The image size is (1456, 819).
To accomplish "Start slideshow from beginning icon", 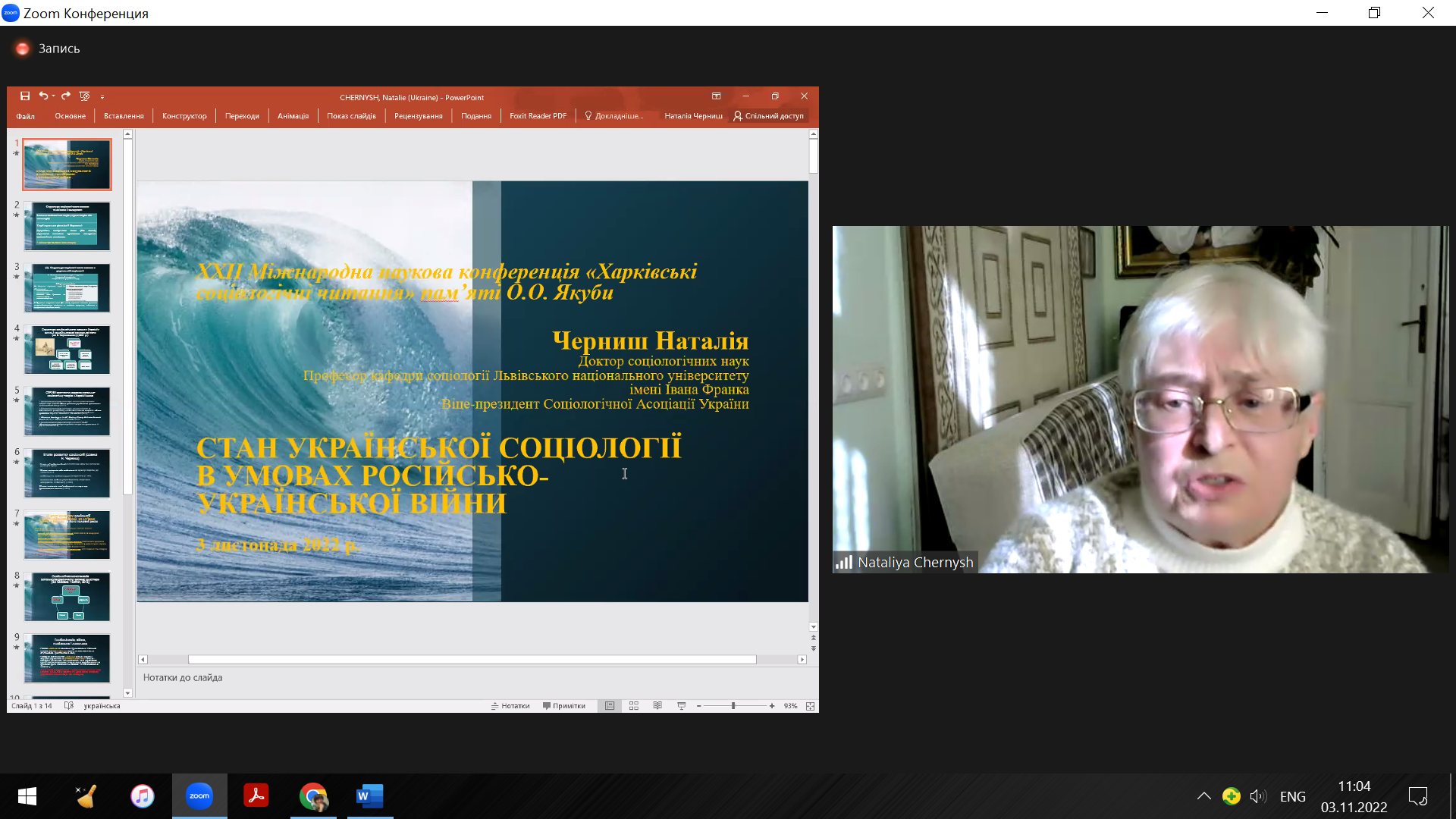I will pyautogui.click(x=84, y=96).
